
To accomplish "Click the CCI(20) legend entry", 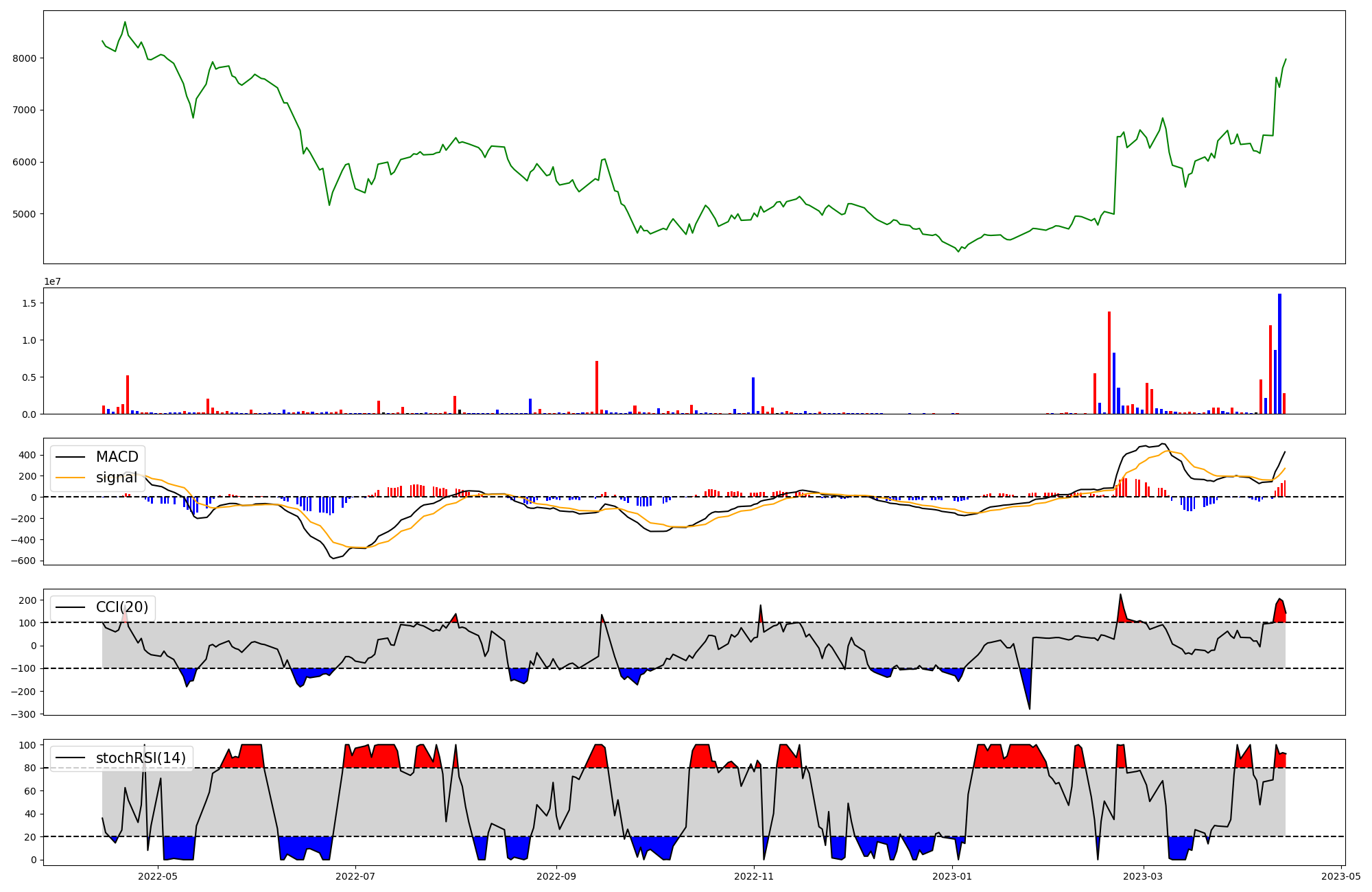I will click(121, 607).
